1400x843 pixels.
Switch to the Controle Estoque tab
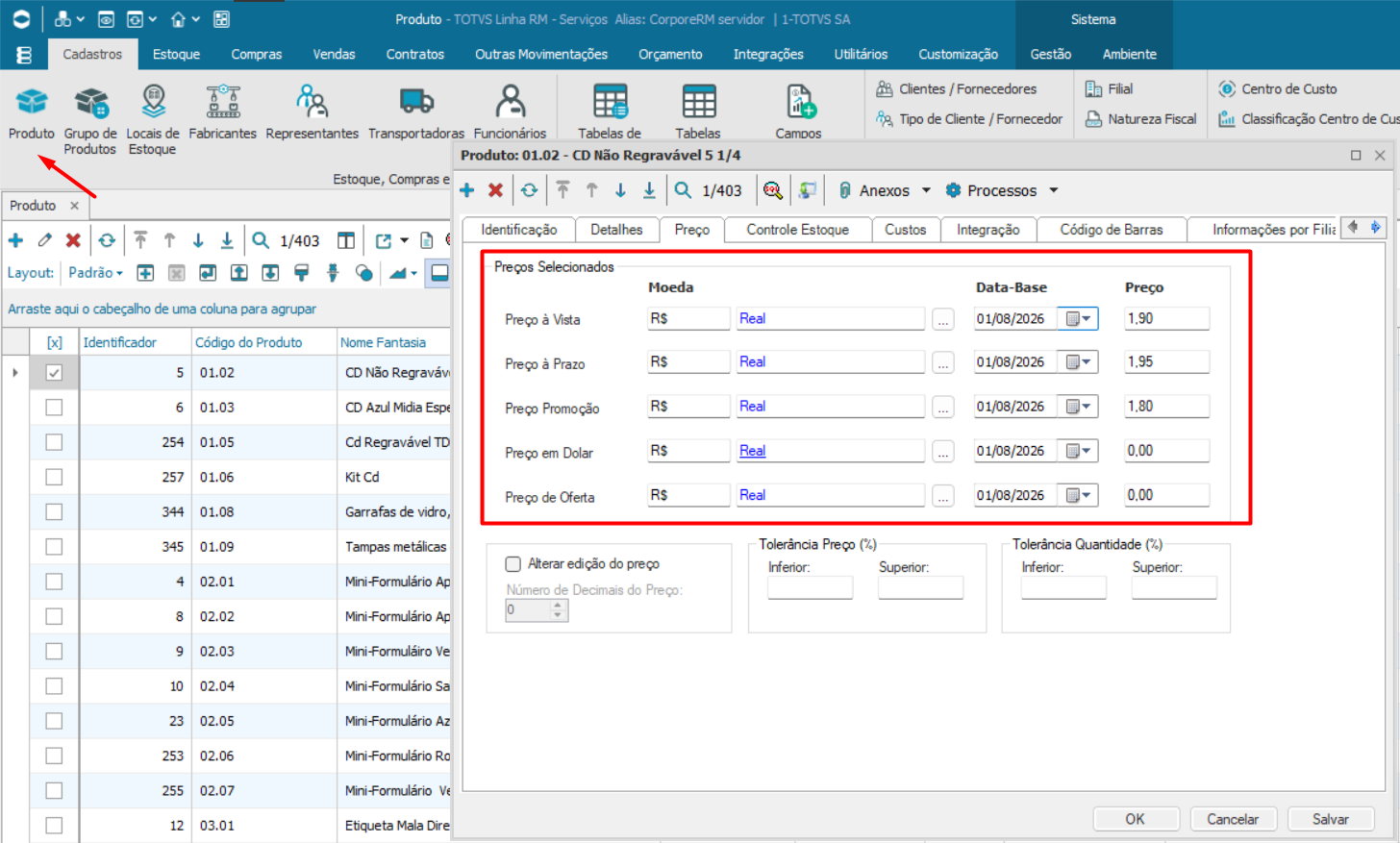pyautogui.click(x=798, y=230)
